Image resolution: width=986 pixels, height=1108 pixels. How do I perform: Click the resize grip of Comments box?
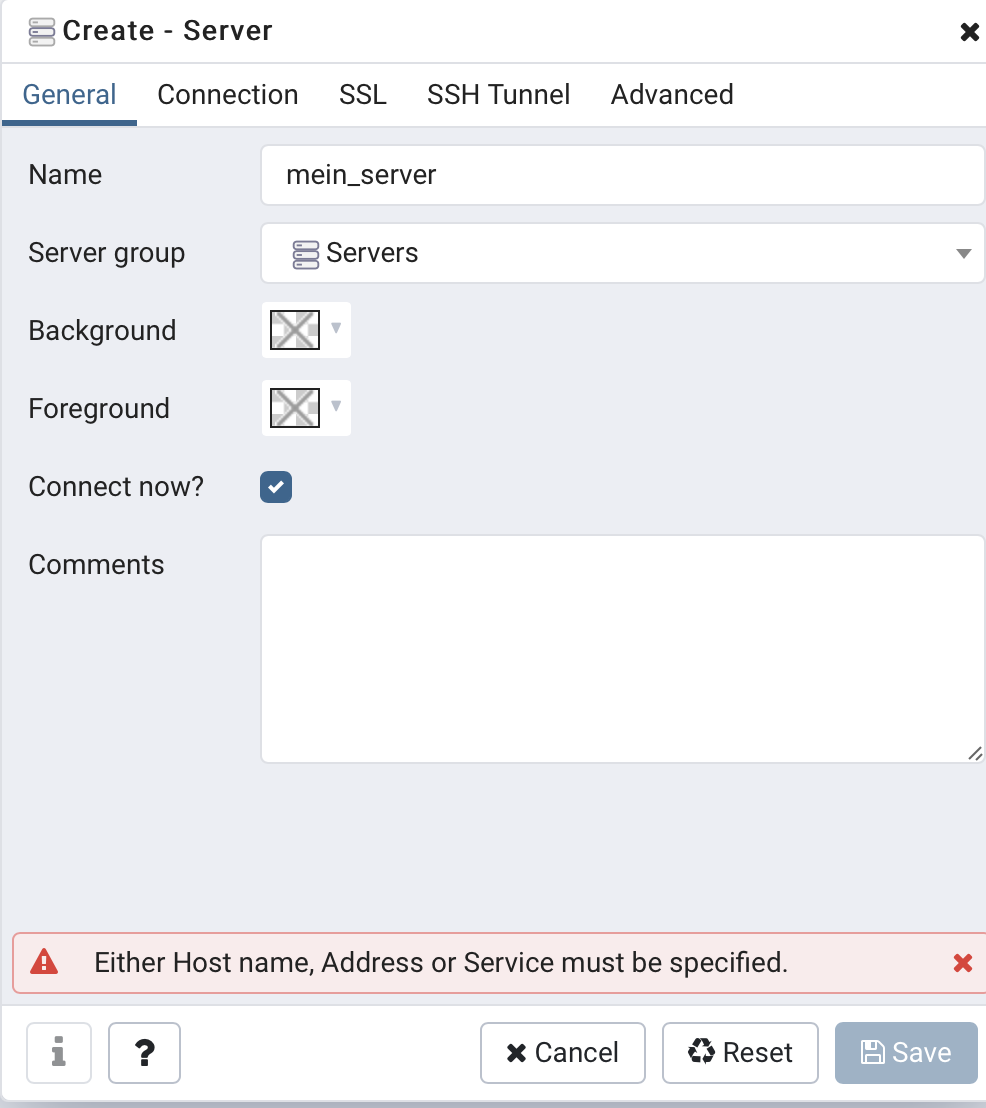975,753
